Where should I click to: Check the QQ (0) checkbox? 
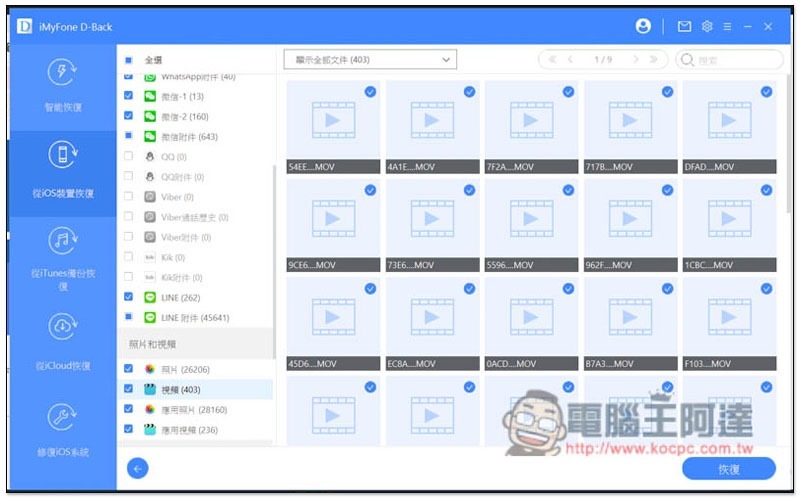[129, 156]
